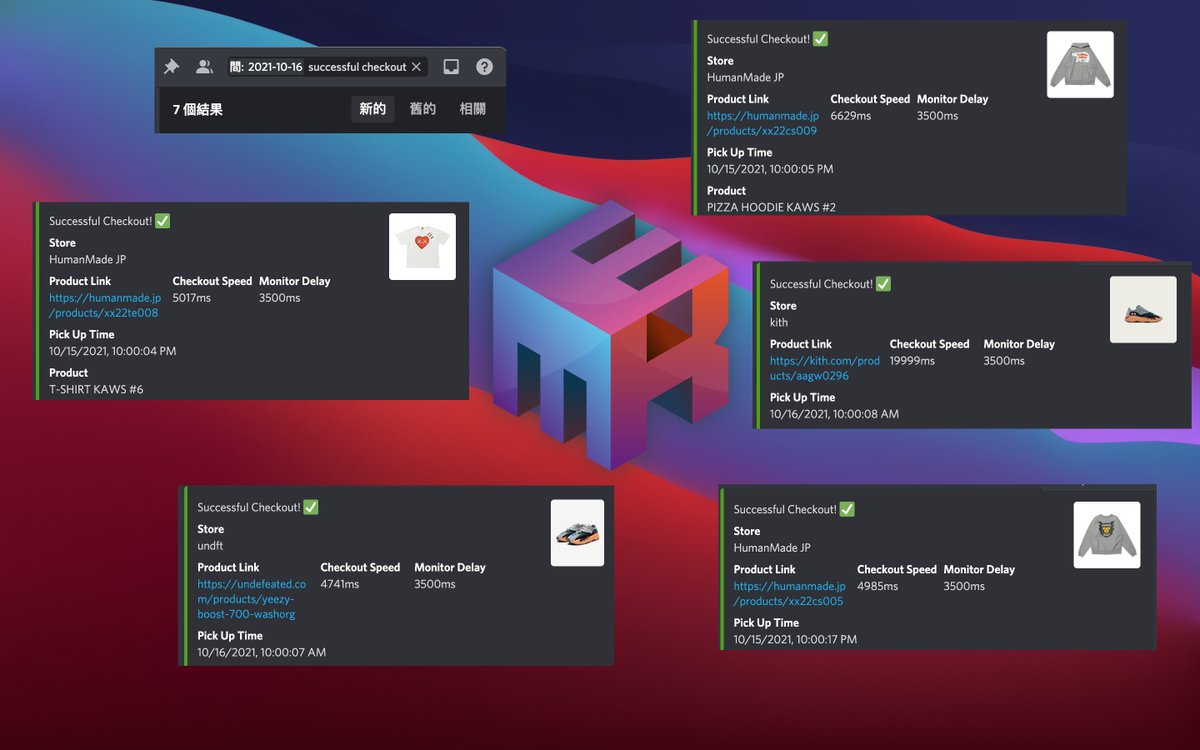The width and height of the screenshot is (1200, 750).
Task: Click the 'T-SHIRT KAWS #6' product name
Action: pos(96,389)
